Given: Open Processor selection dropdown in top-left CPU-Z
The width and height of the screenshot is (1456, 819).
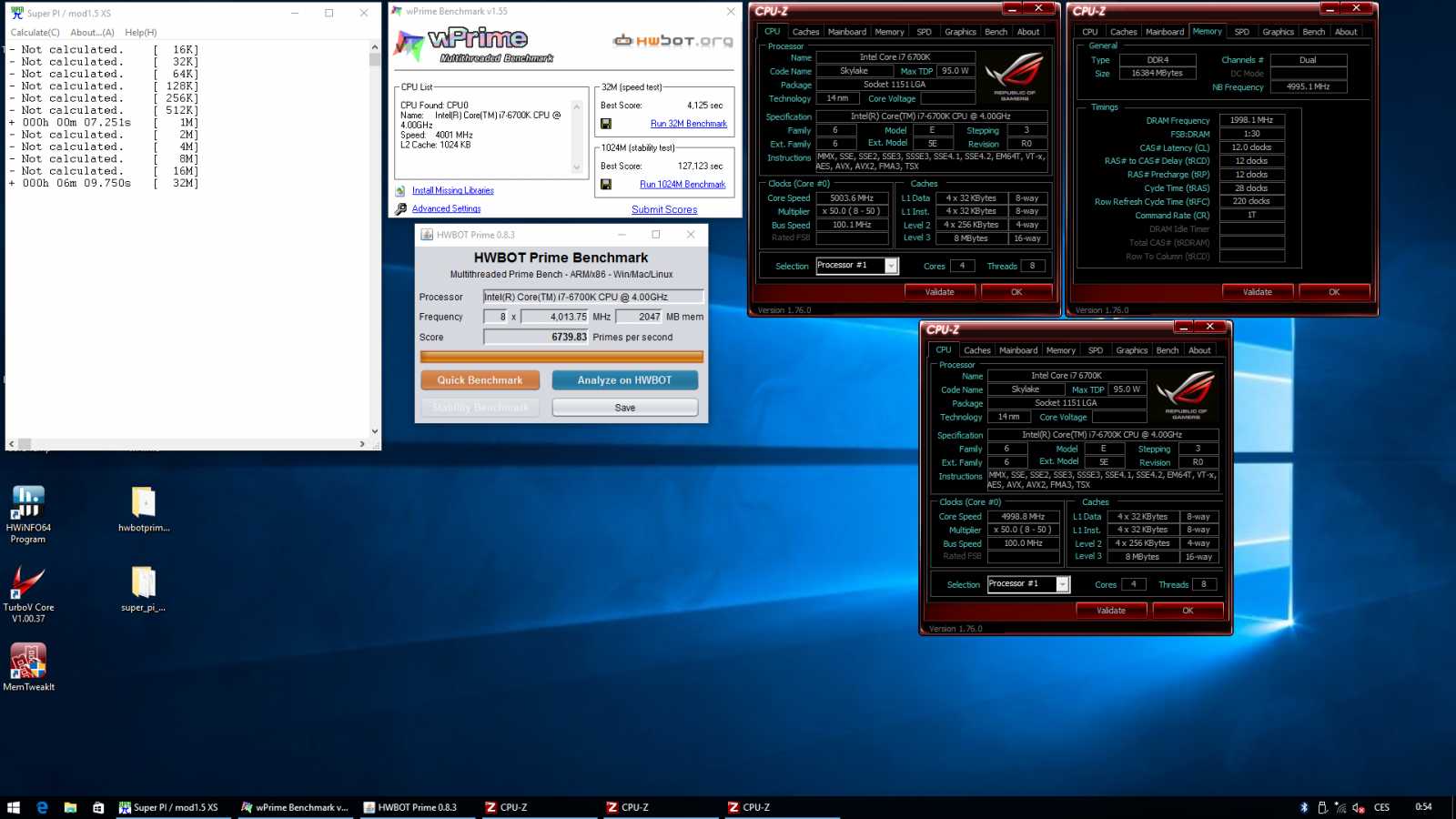Looking at the screenshot, I should tap(891, 266).
